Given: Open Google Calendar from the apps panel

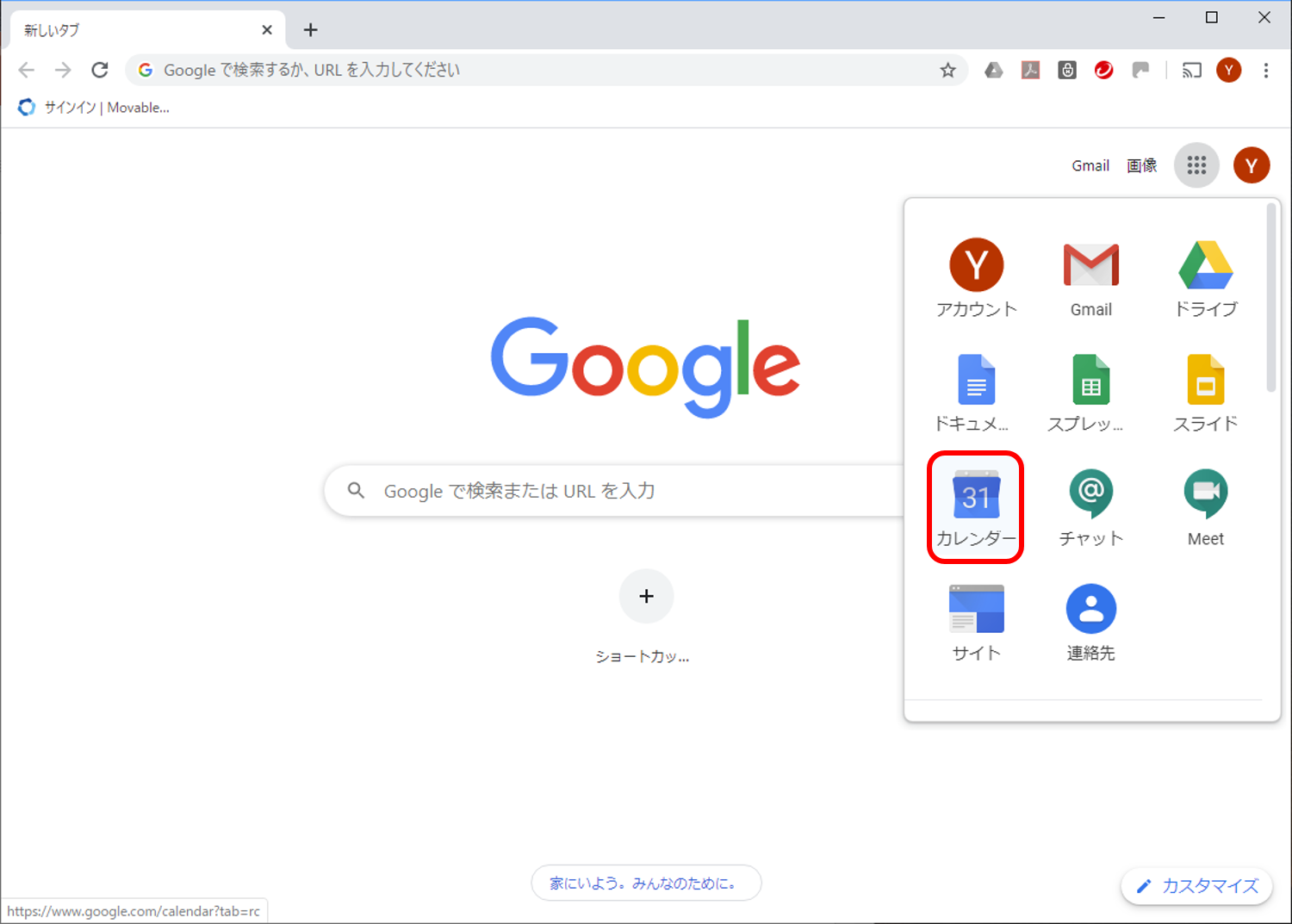Looking at the screenshot, I should [976, 507].
